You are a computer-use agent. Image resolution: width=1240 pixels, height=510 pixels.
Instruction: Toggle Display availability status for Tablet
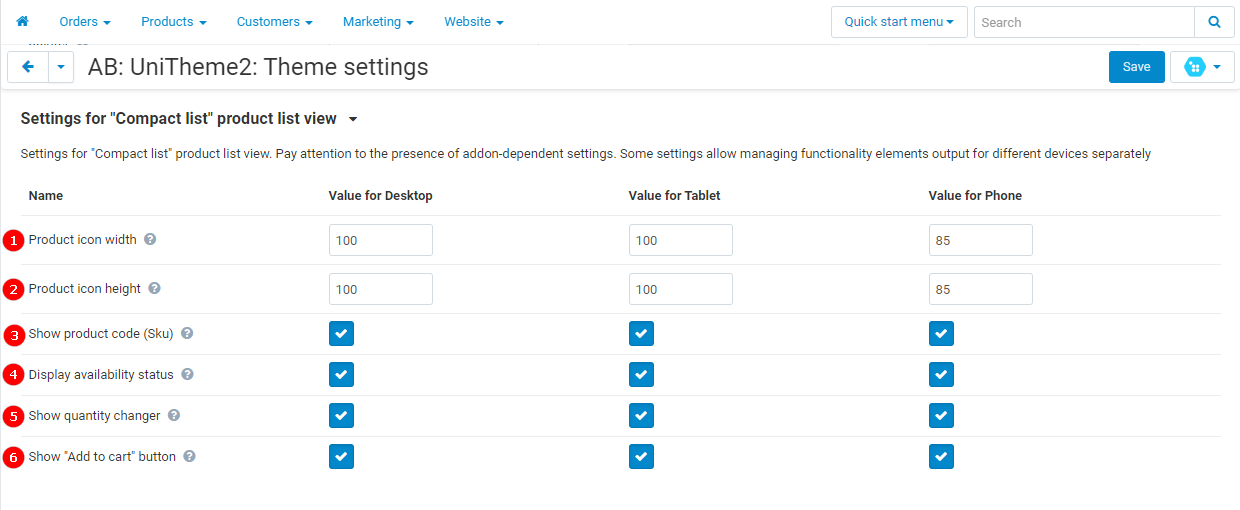tap(641, 375)
